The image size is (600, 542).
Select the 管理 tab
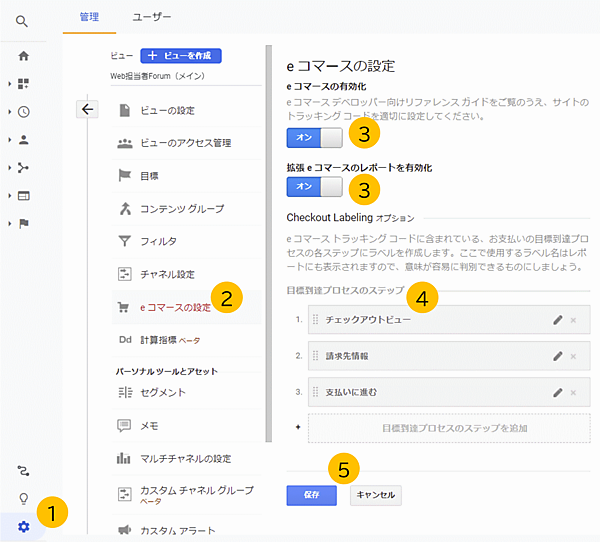click(89, 17)
